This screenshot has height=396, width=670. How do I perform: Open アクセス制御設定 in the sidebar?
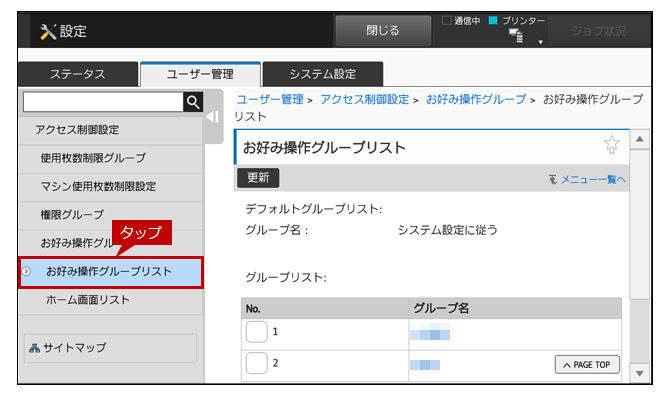(x=111, y=130)
